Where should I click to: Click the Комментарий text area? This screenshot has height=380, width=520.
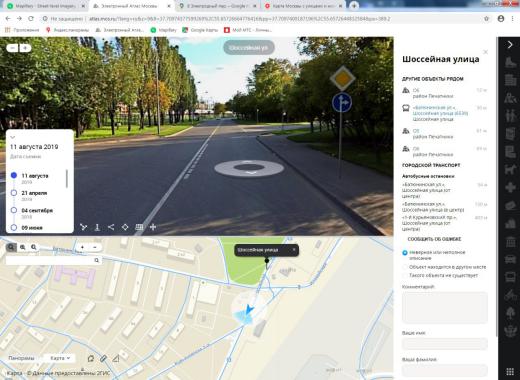coord(445,307)
